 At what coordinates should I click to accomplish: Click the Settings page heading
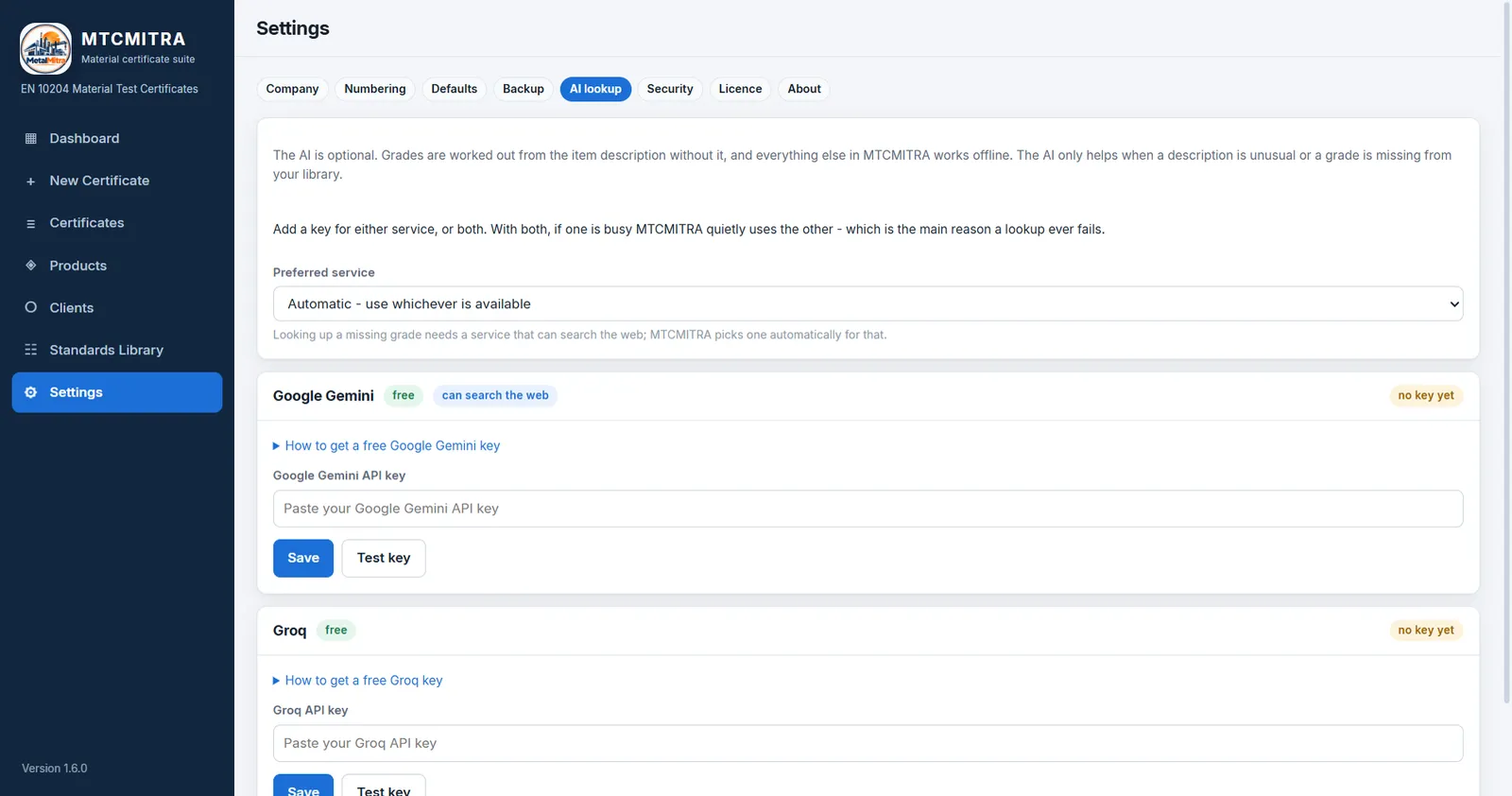(x=293, y=28)
